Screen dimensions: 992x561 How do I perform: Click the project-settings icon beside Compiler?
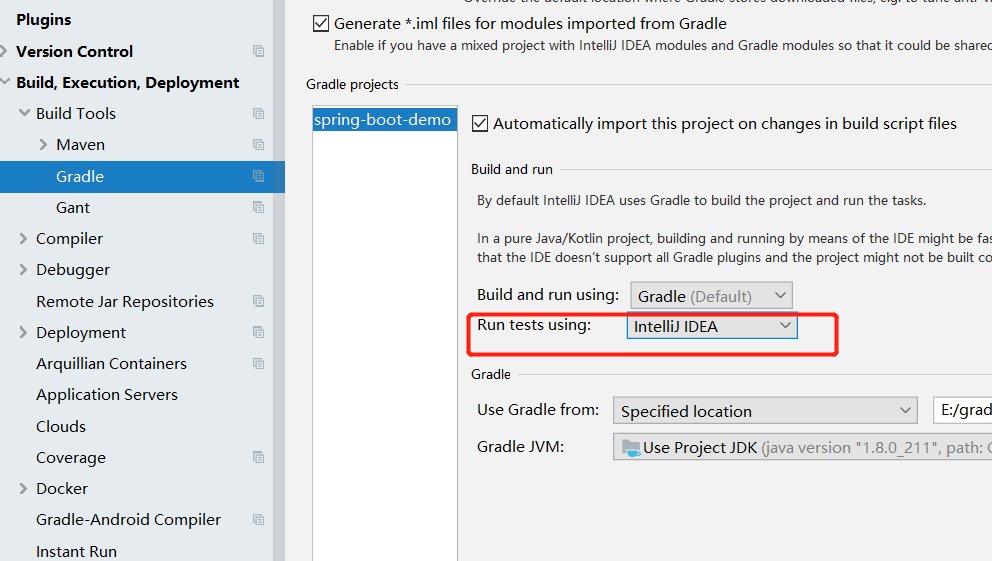(258, 238)
